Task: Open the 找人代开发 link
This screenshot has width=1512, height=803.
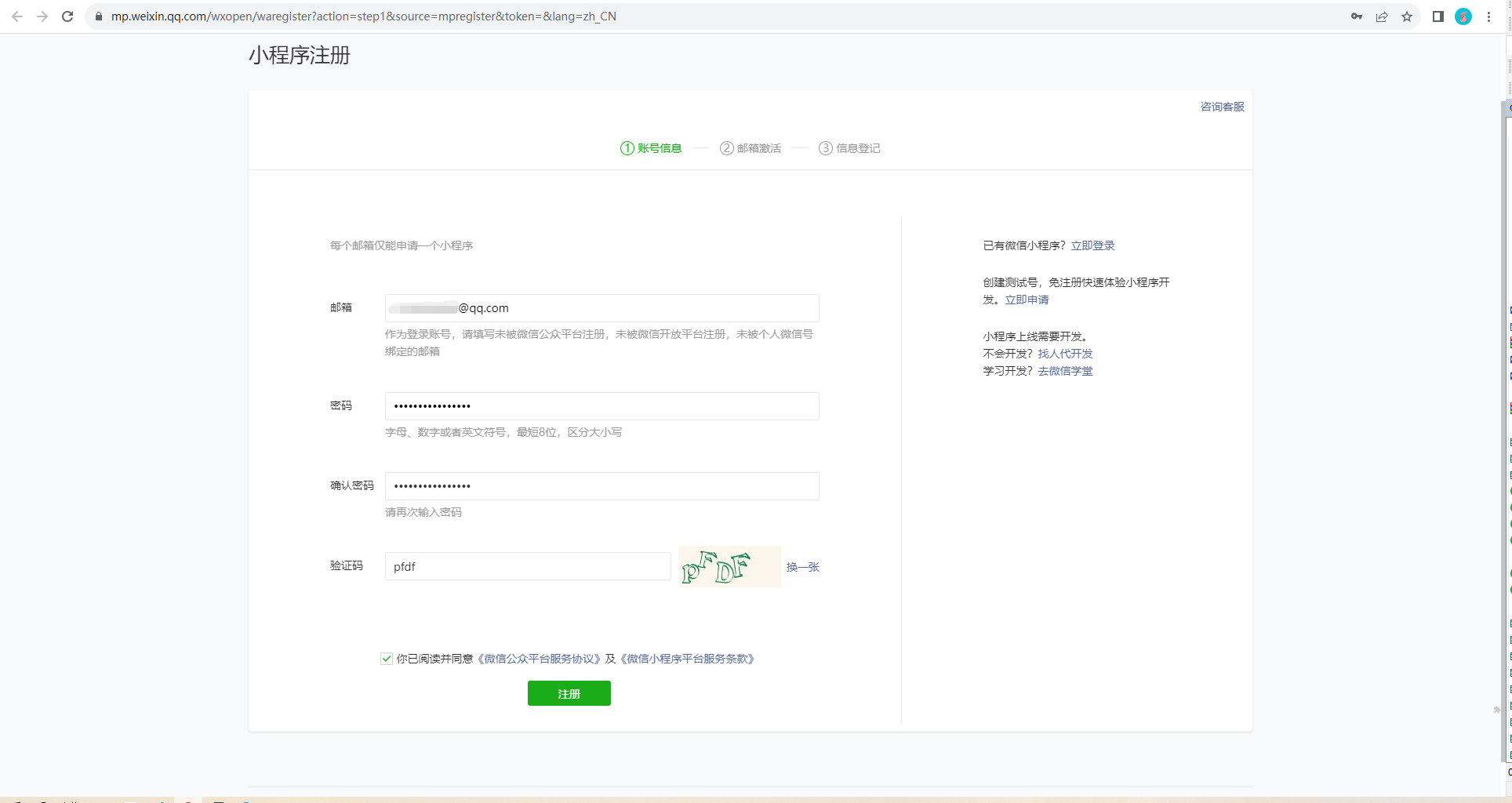Action: click(x=1065, y=354)
